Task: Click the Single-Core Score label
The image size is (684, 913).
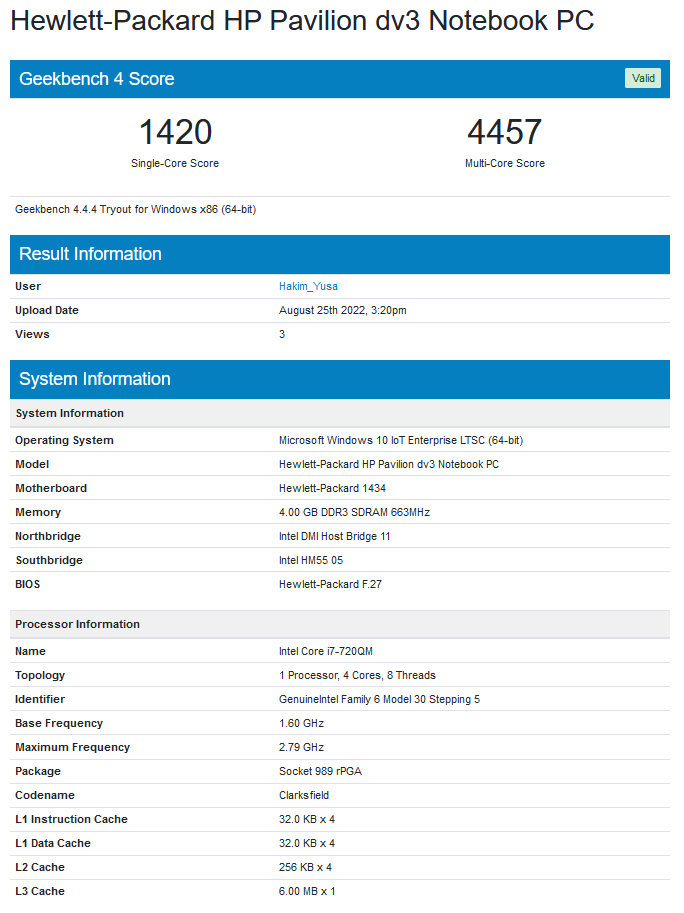Action: pos(175,164)
